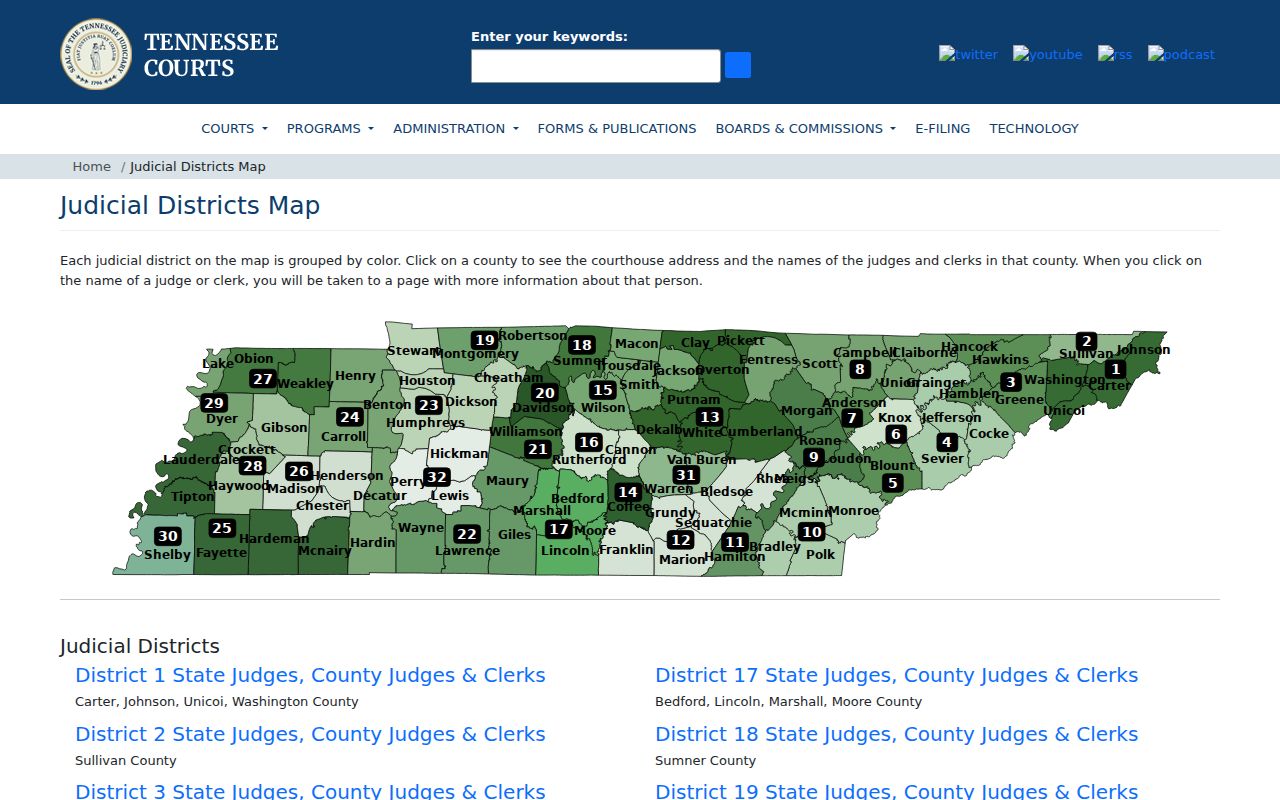The image size is (1280, 800).
Task: Select district 8 badge near Campbell
Action: coord(859,369)
